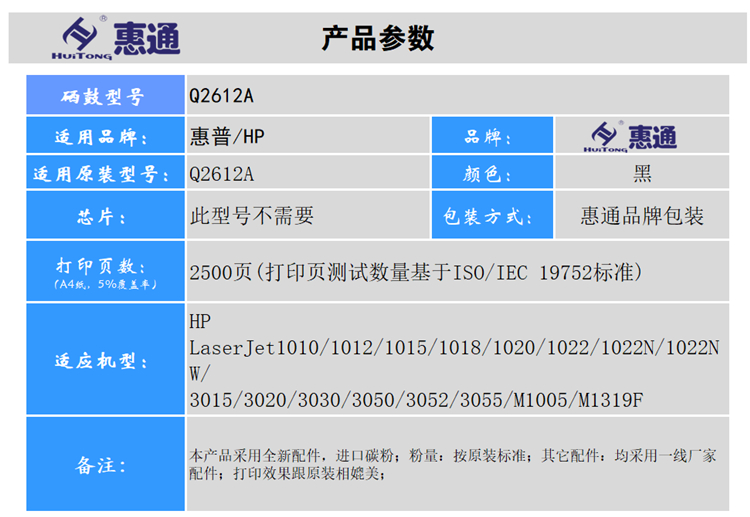The image size is (750, 517).
Task: Select the 黑 color value
Action: 642,173
